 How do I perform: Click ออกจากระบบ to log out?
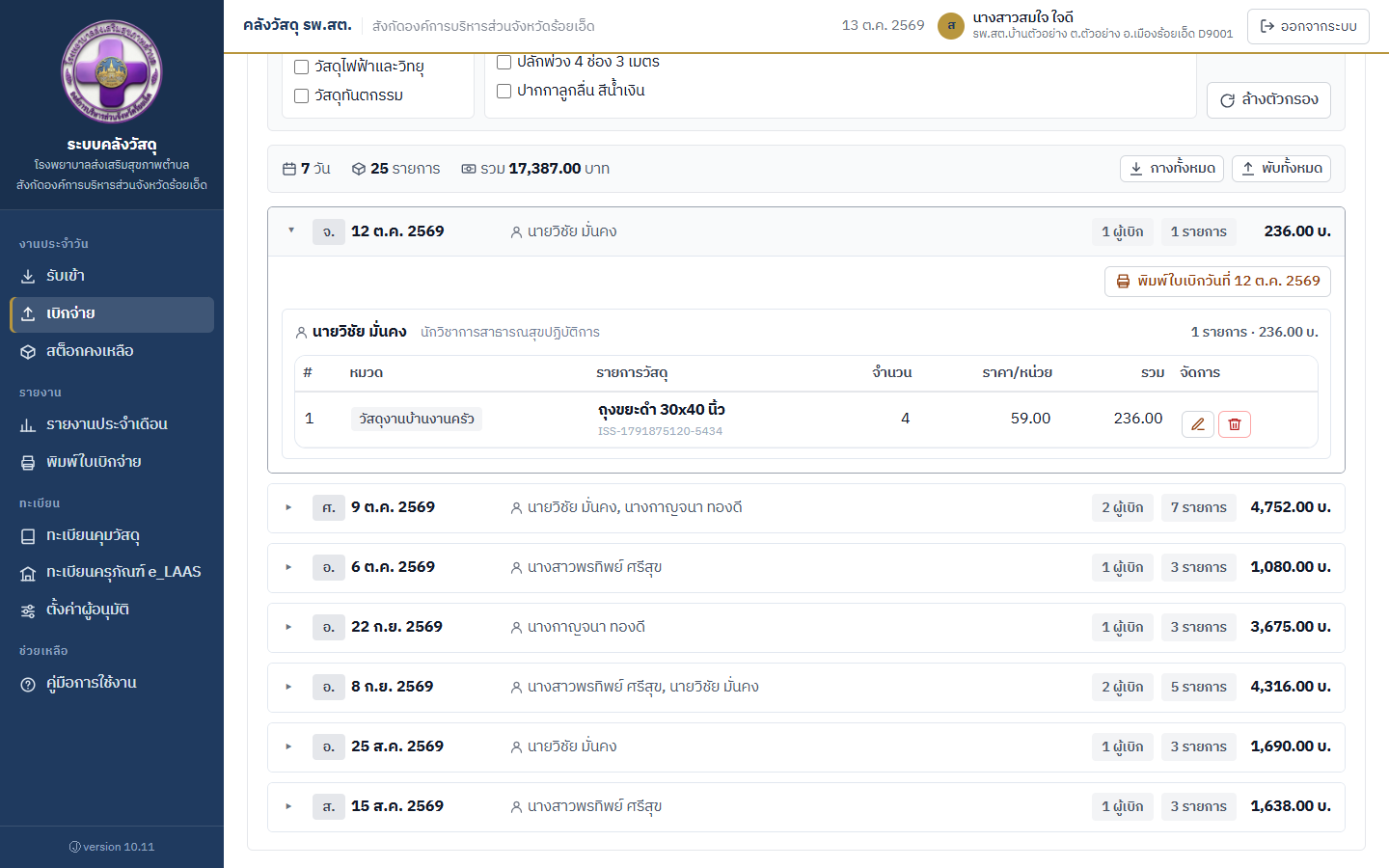[1308, 26]
